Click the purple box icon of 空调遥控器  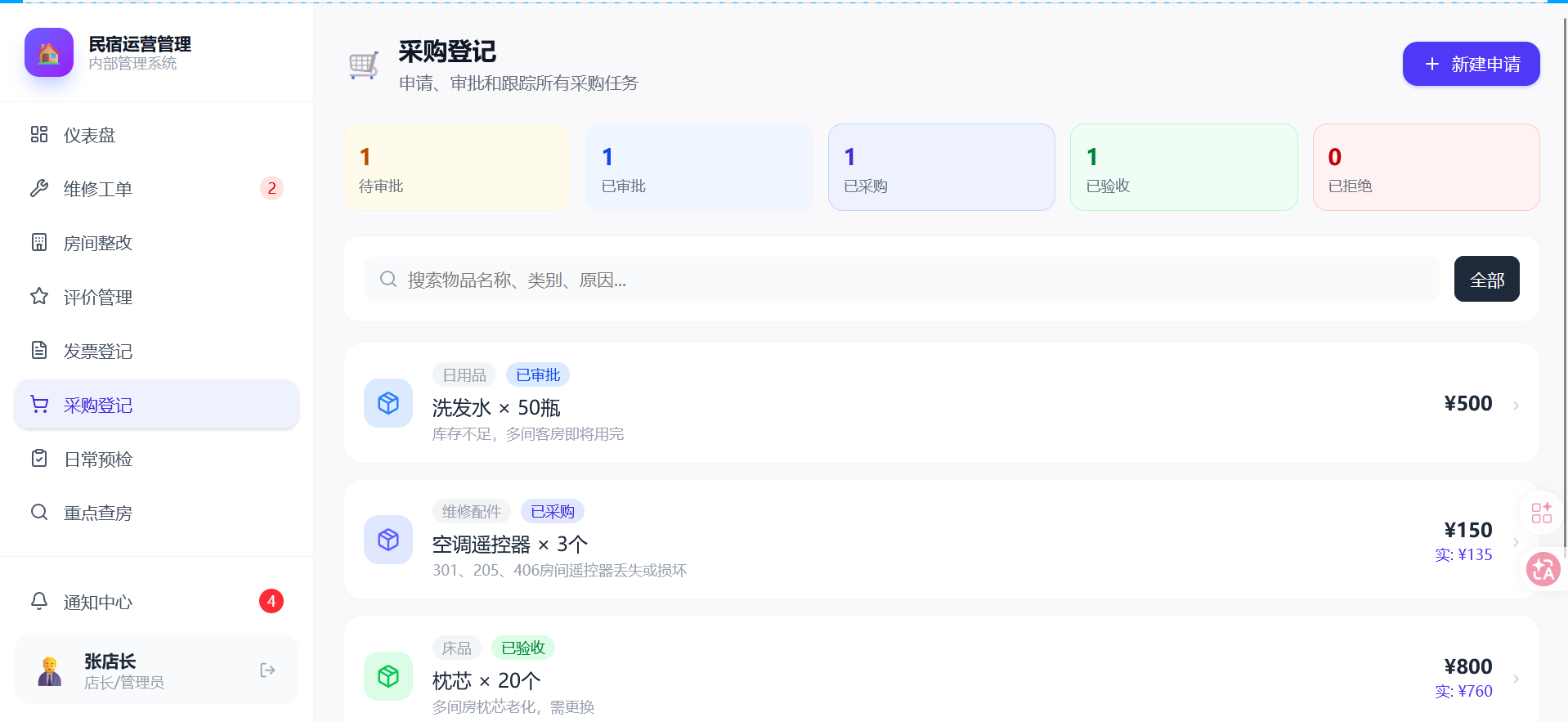point(388,540)
